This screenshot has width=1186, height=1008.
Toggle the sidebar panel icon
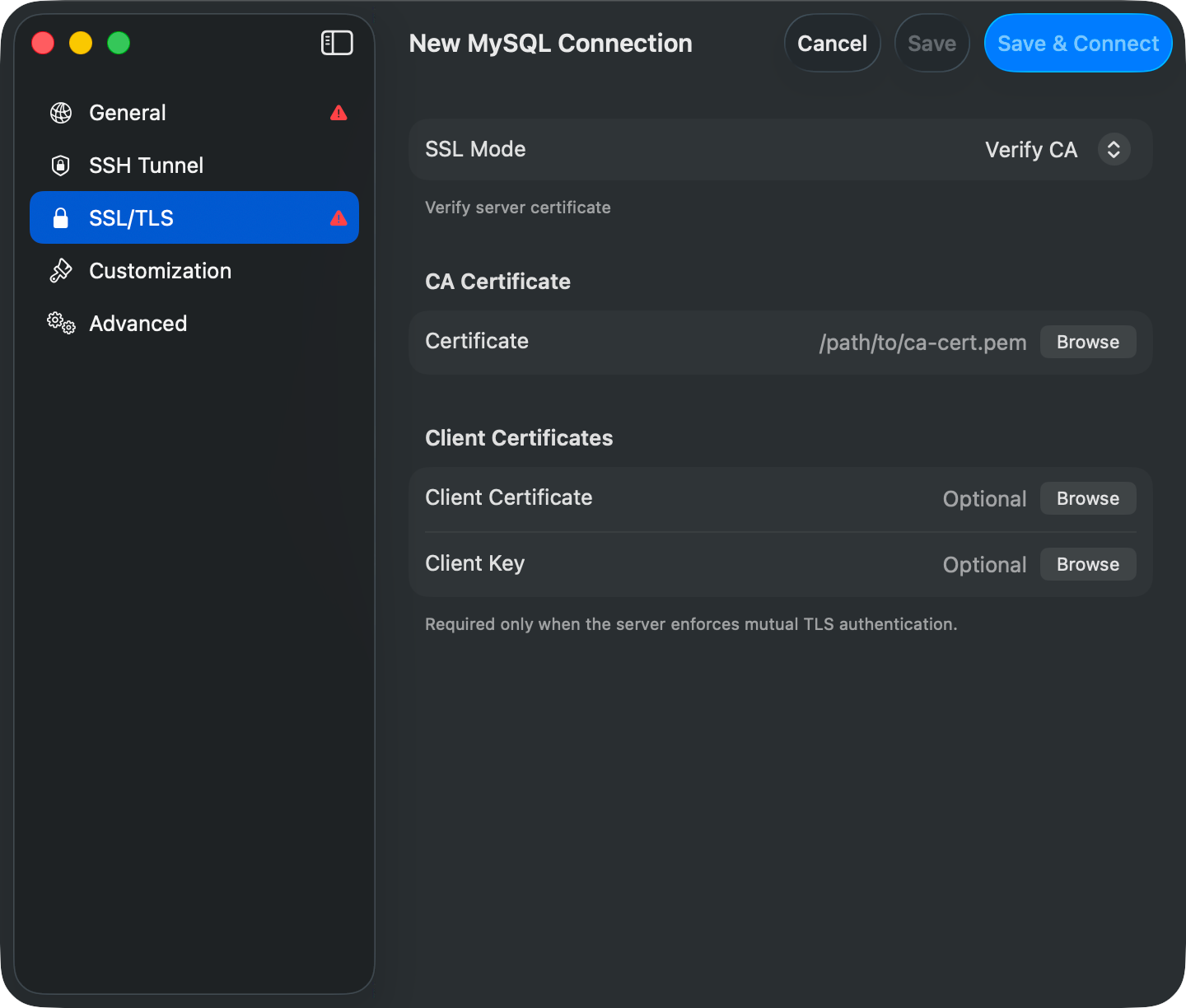pos(337,43)
